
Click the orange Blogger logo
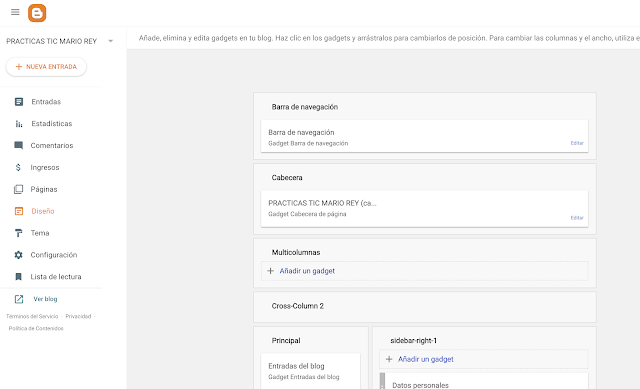(37, 13)
